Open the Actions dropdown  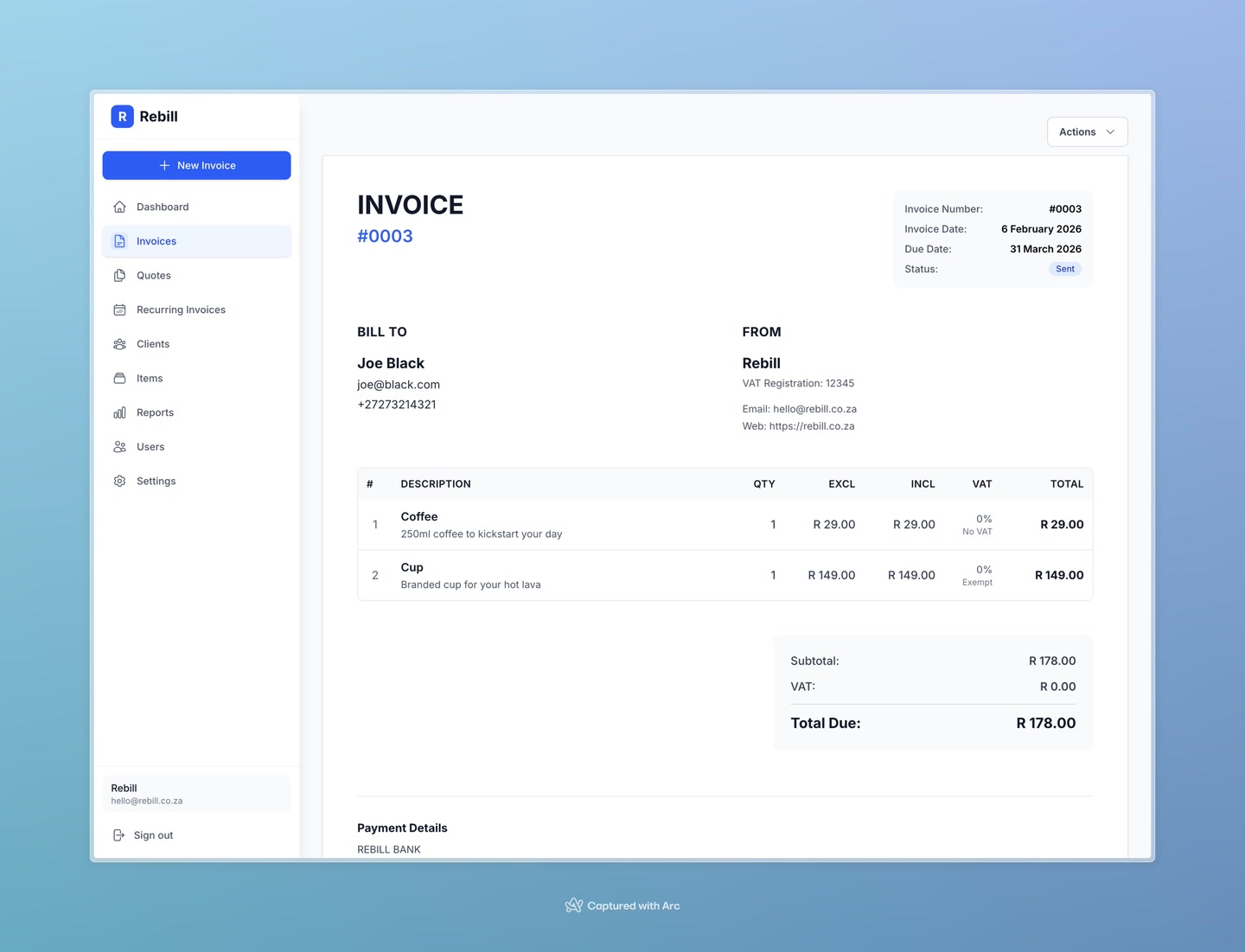[x=1087, y=131]
